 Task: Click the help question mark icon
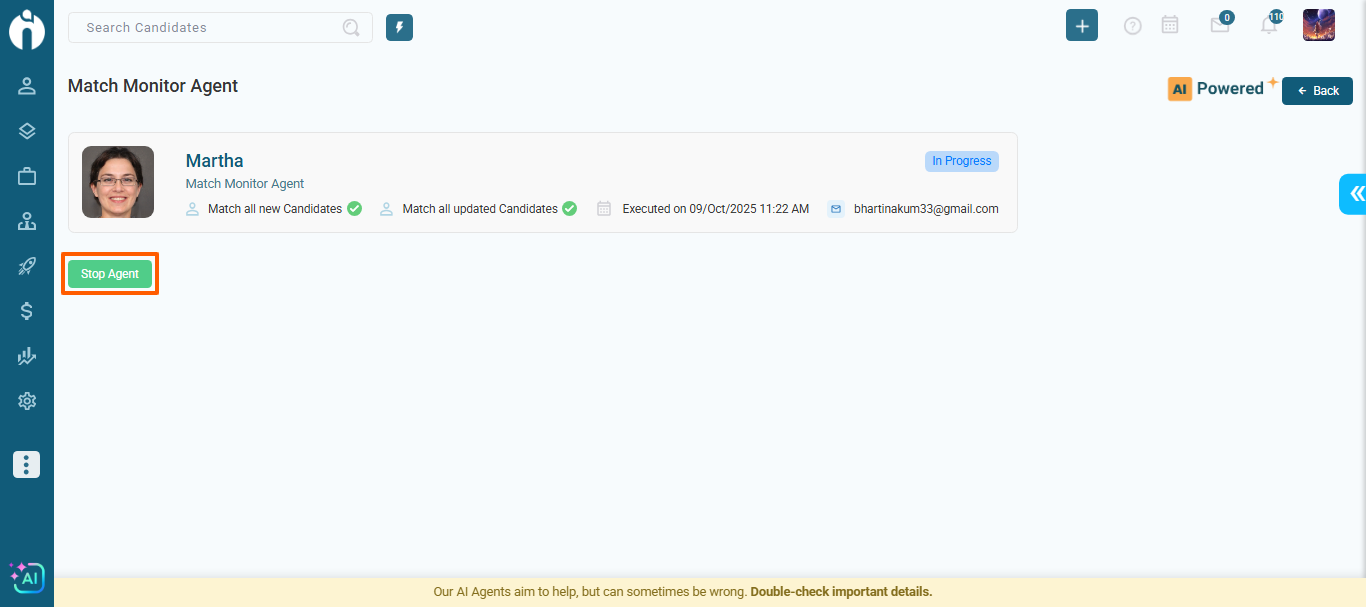point(1132,27)
